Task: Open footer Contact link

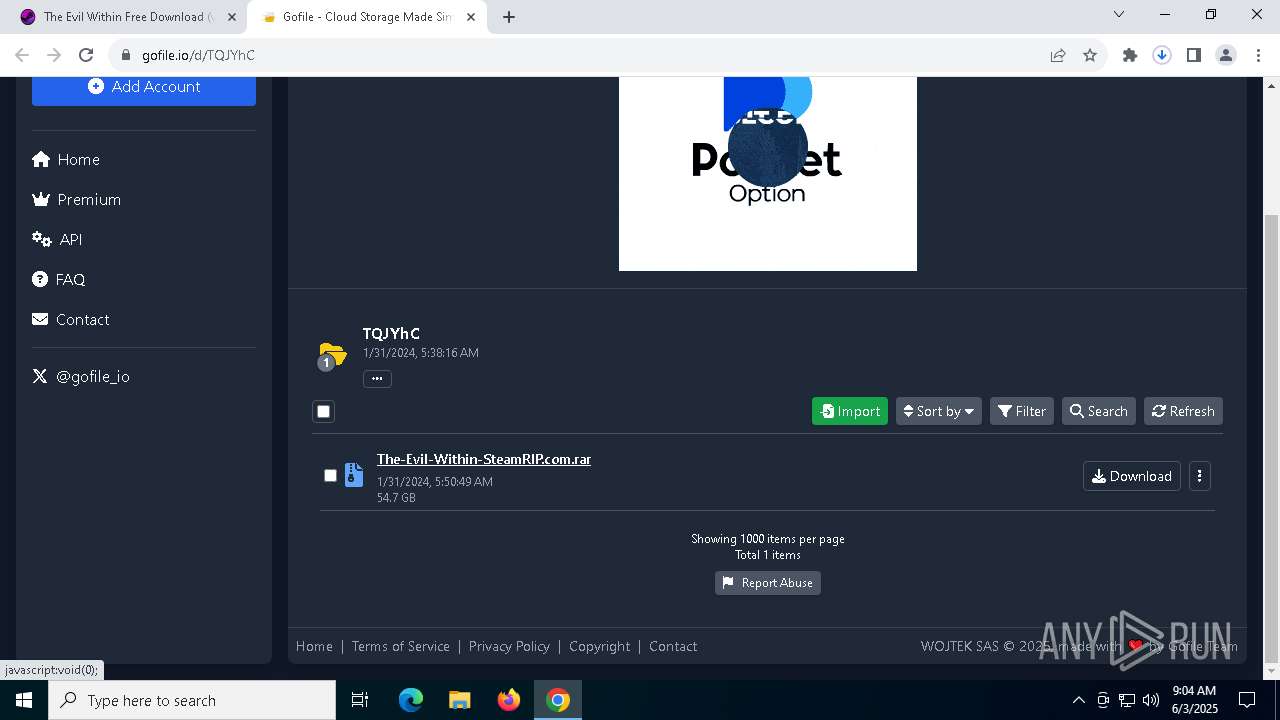Action: 673,646
